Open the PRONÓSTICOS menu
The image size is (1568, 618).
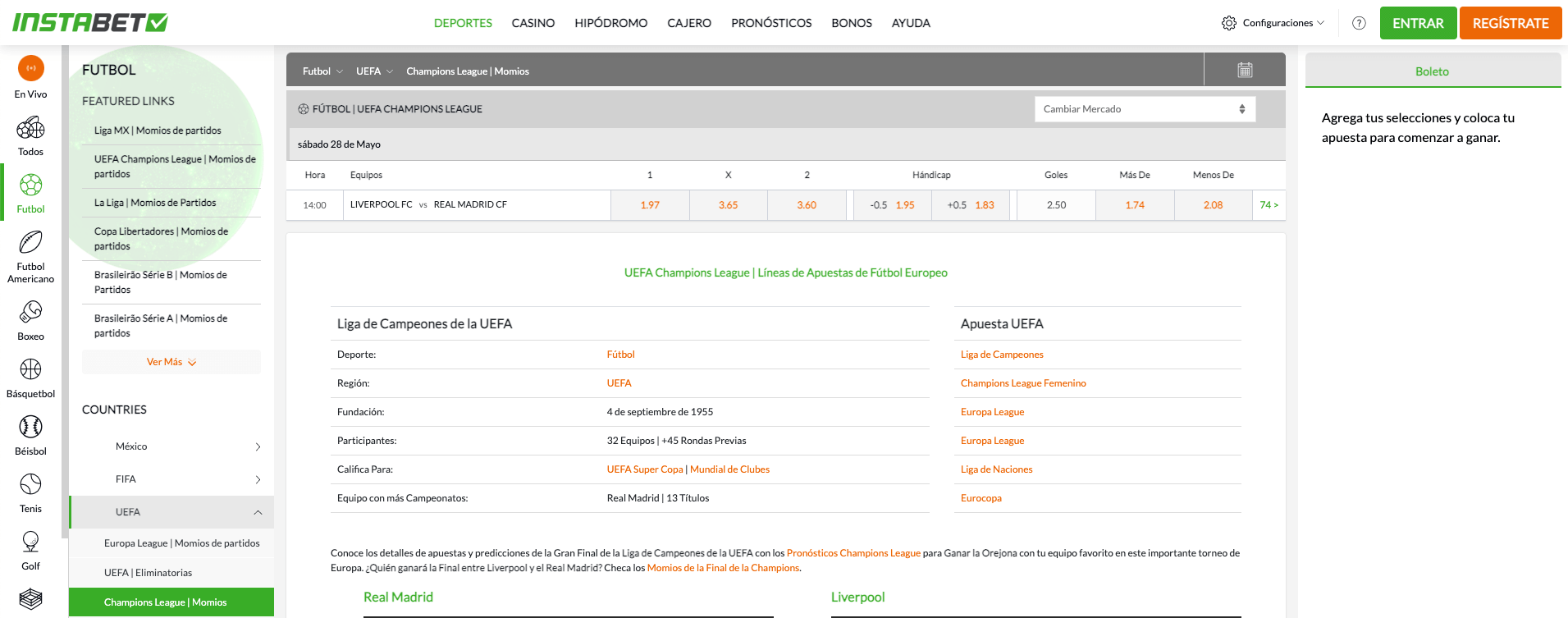(771, 23)
